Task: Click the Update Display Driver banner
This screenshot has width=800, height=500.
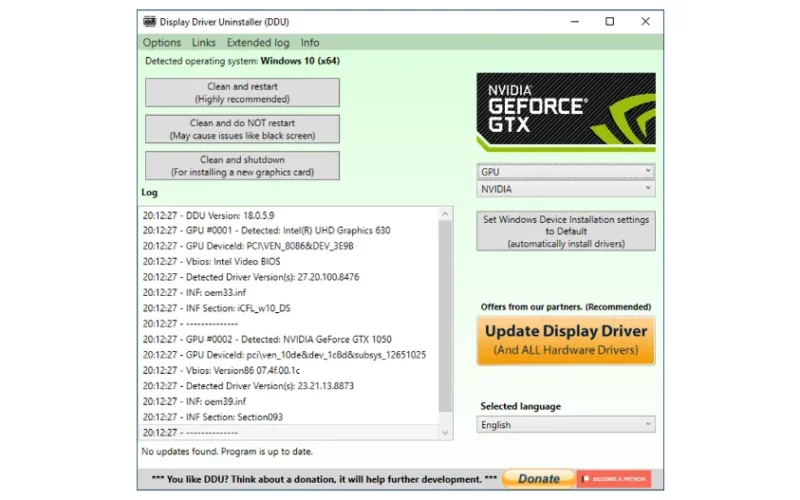Action: (x=566, y=340)
